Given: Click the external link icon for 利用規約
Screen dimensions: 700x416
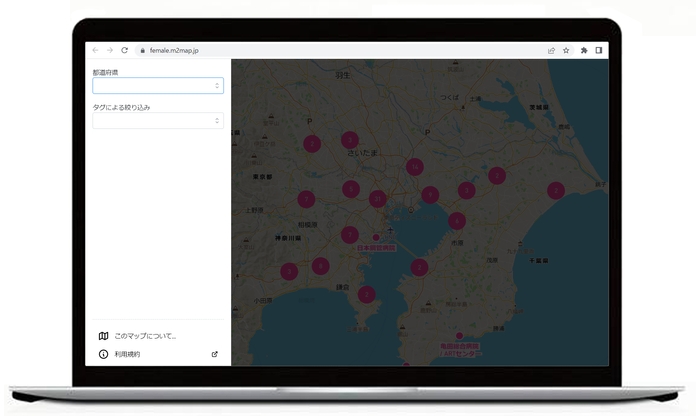Looking at the screenshot, I should click(x=215, y=354).
